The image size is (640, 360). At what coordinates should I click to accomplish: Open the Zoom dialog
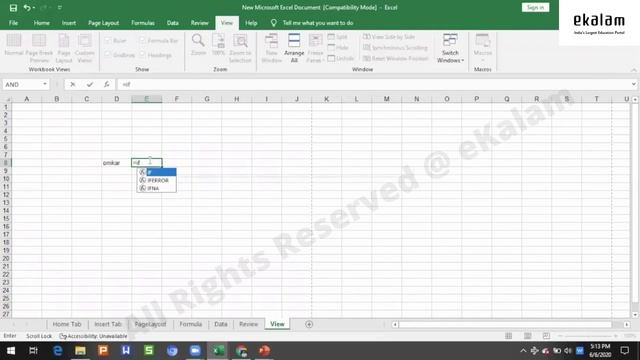tap(198, 45)
